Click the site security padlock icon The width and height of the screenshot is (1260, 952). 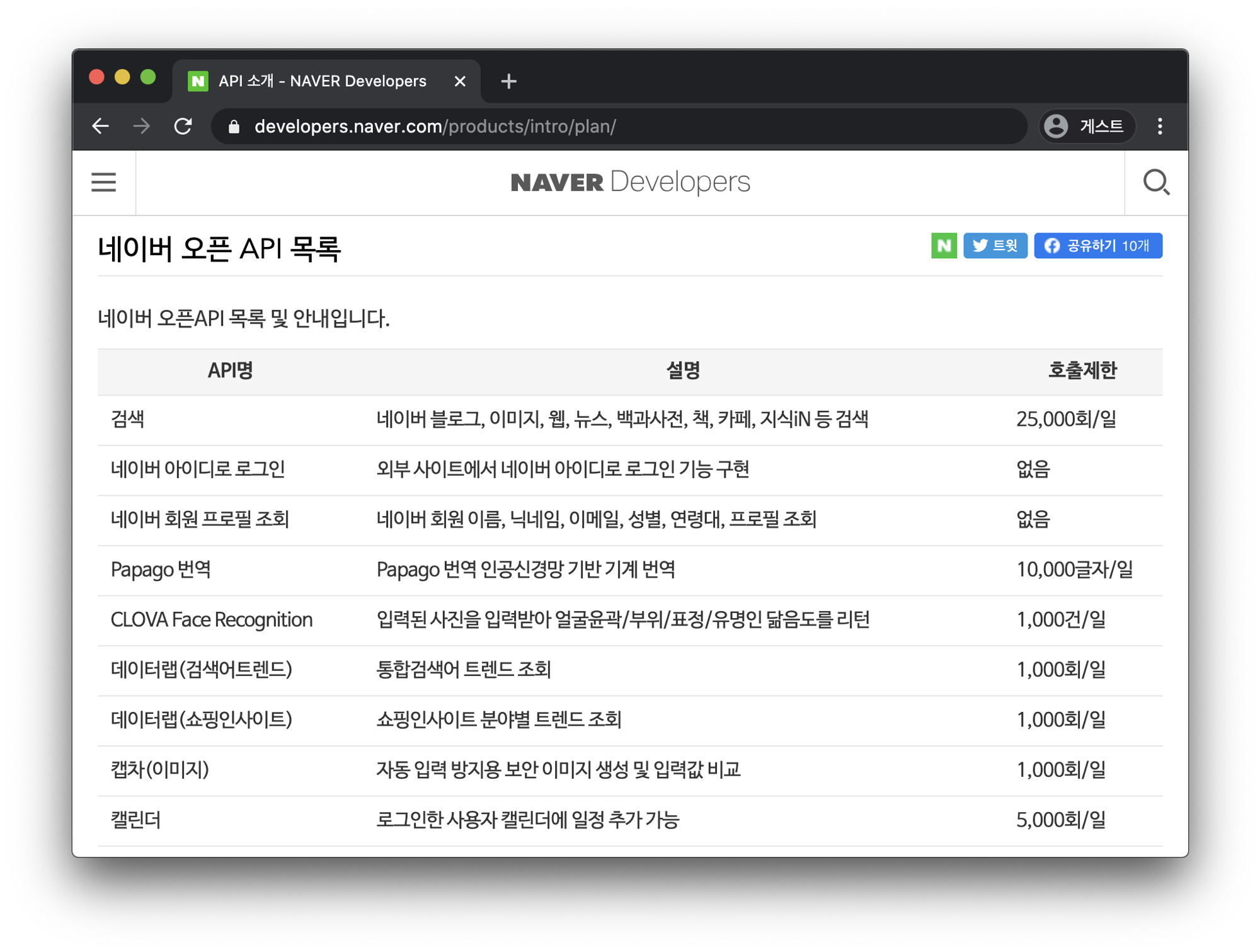coord(234,126)
